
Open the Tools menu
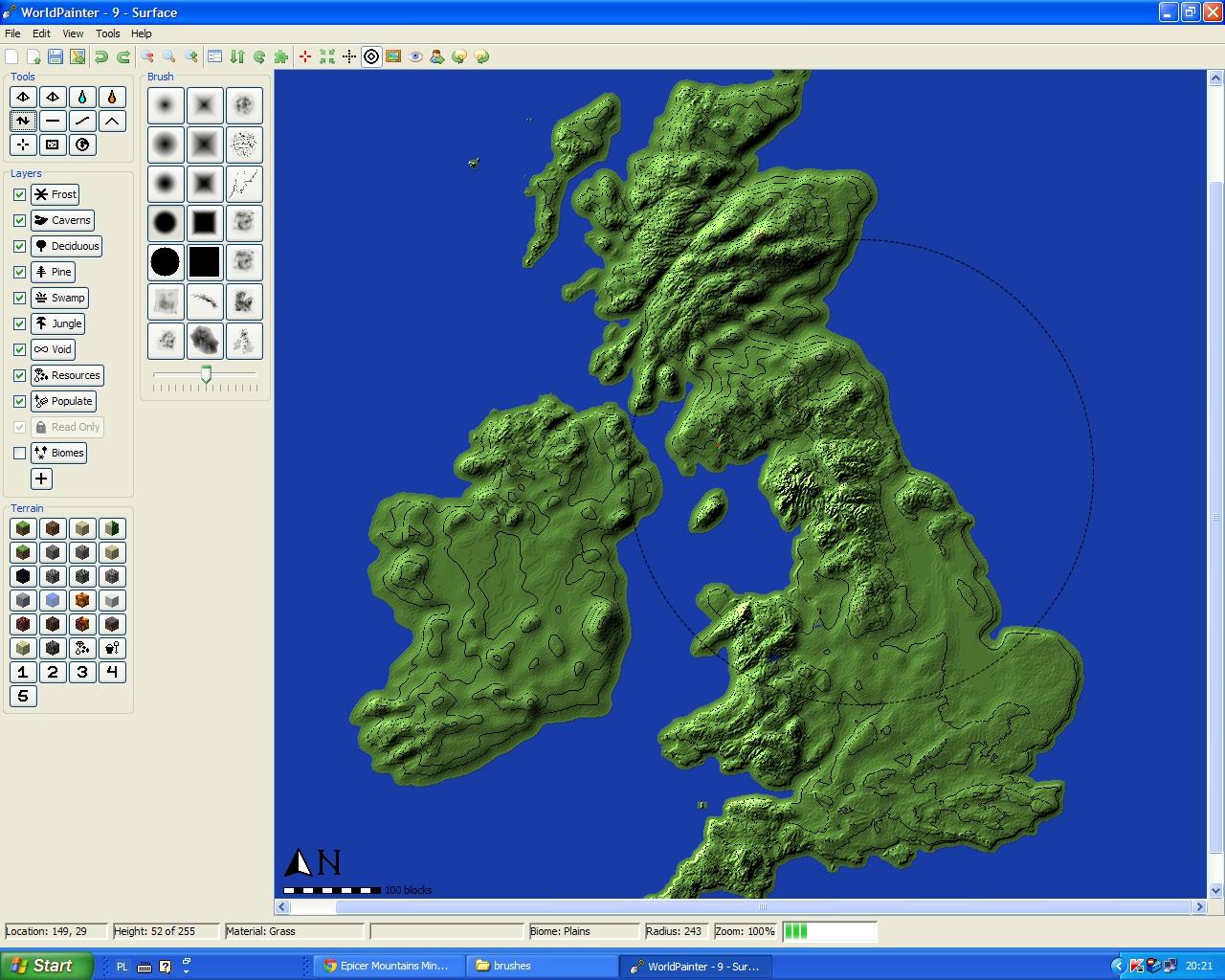(107, 33)
